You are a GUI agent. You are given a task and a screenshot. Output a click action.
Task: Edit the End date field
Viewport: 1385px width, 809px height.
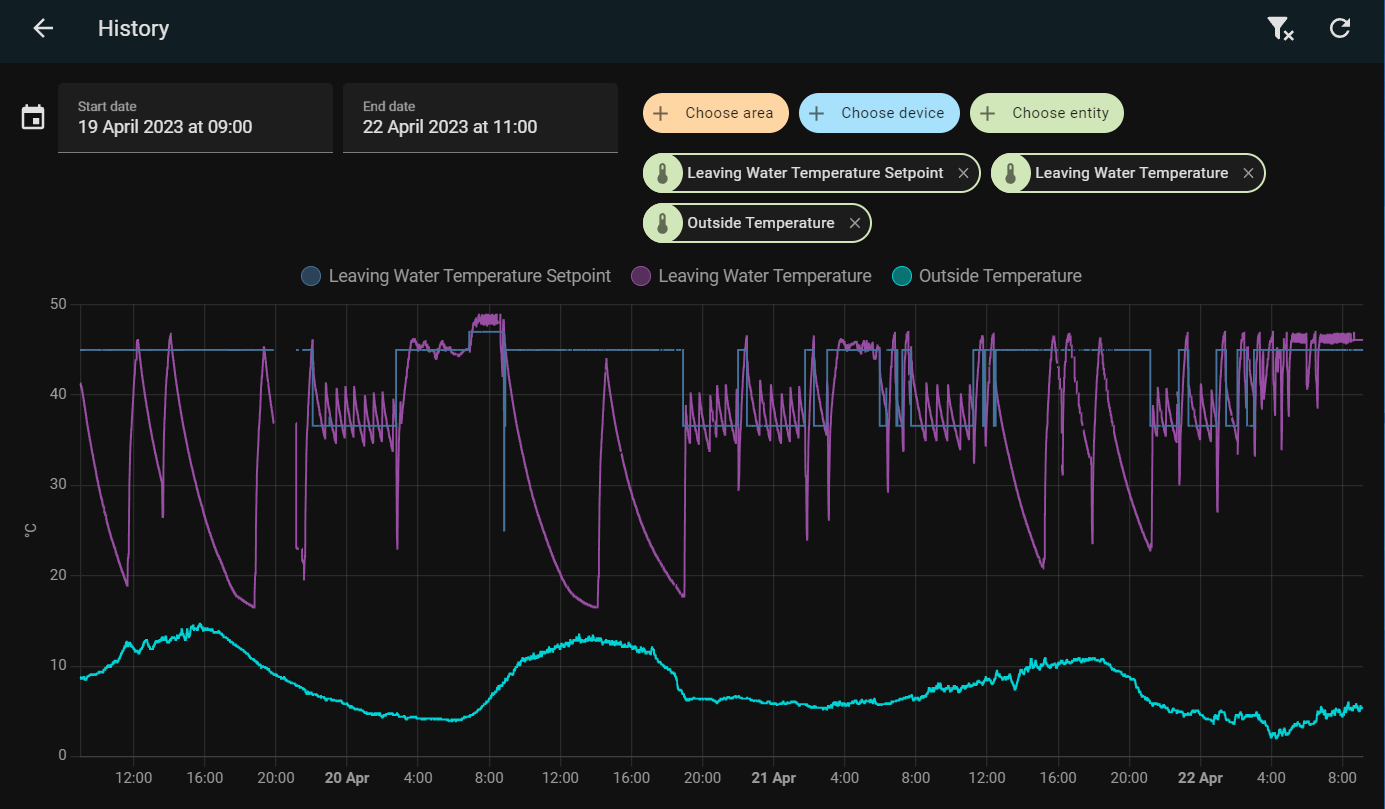point(480,118)
